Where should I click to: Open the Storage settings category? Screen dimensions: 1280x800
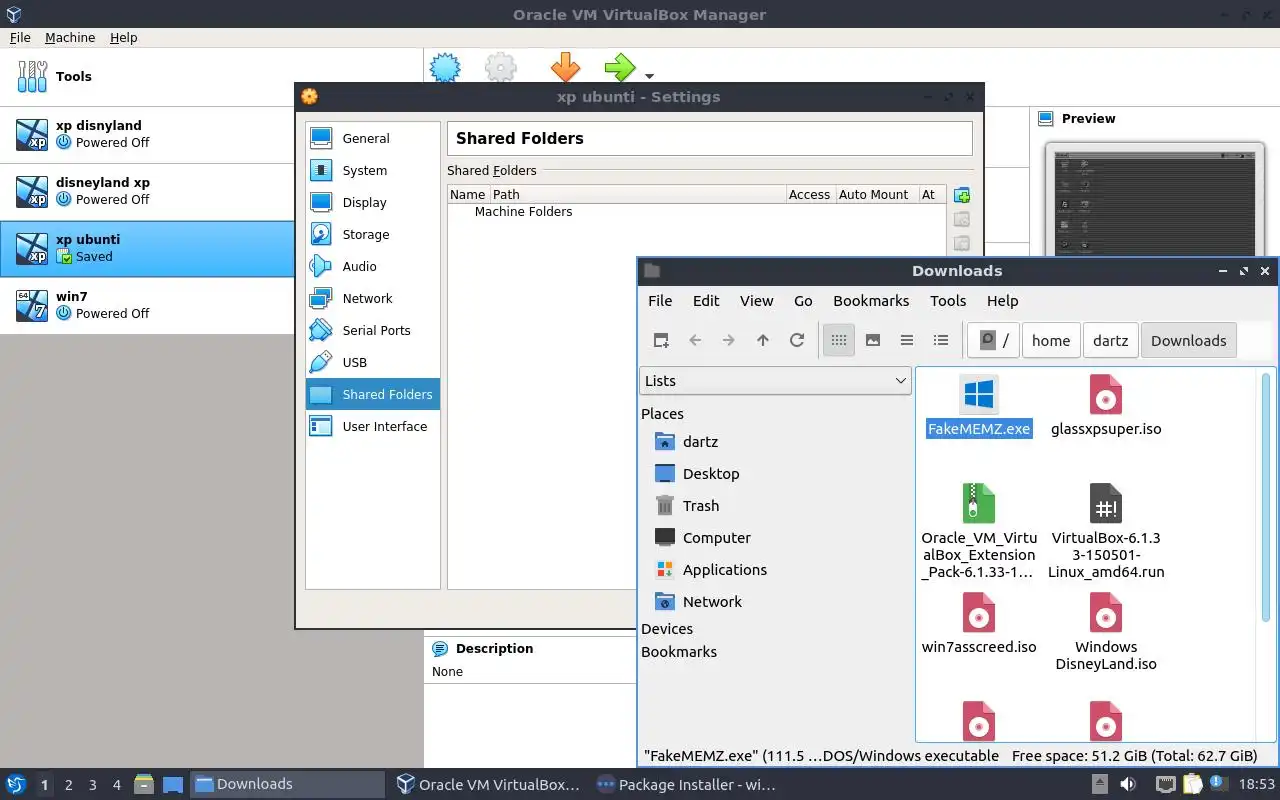pos(372,234)
